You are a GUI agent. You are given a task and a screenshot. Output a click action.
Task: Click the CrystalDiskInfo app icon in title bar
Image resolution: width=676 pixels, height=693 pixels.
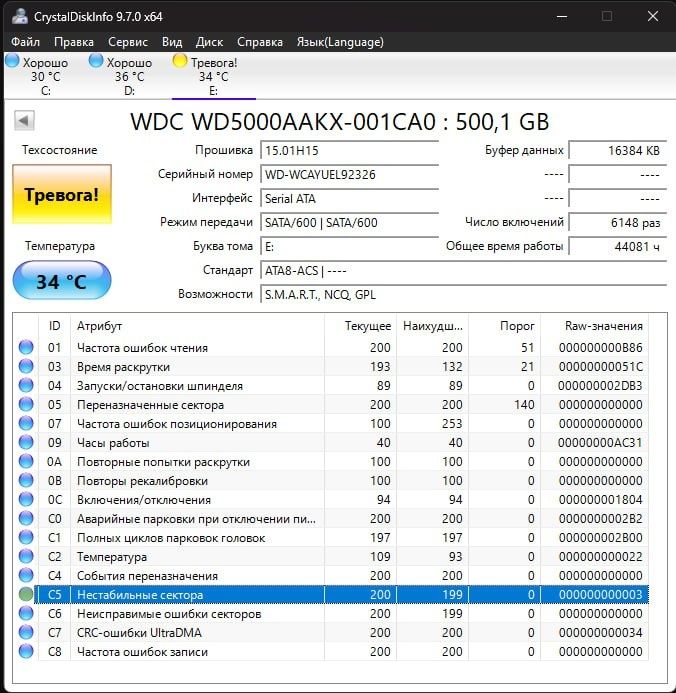pos(19,16)
